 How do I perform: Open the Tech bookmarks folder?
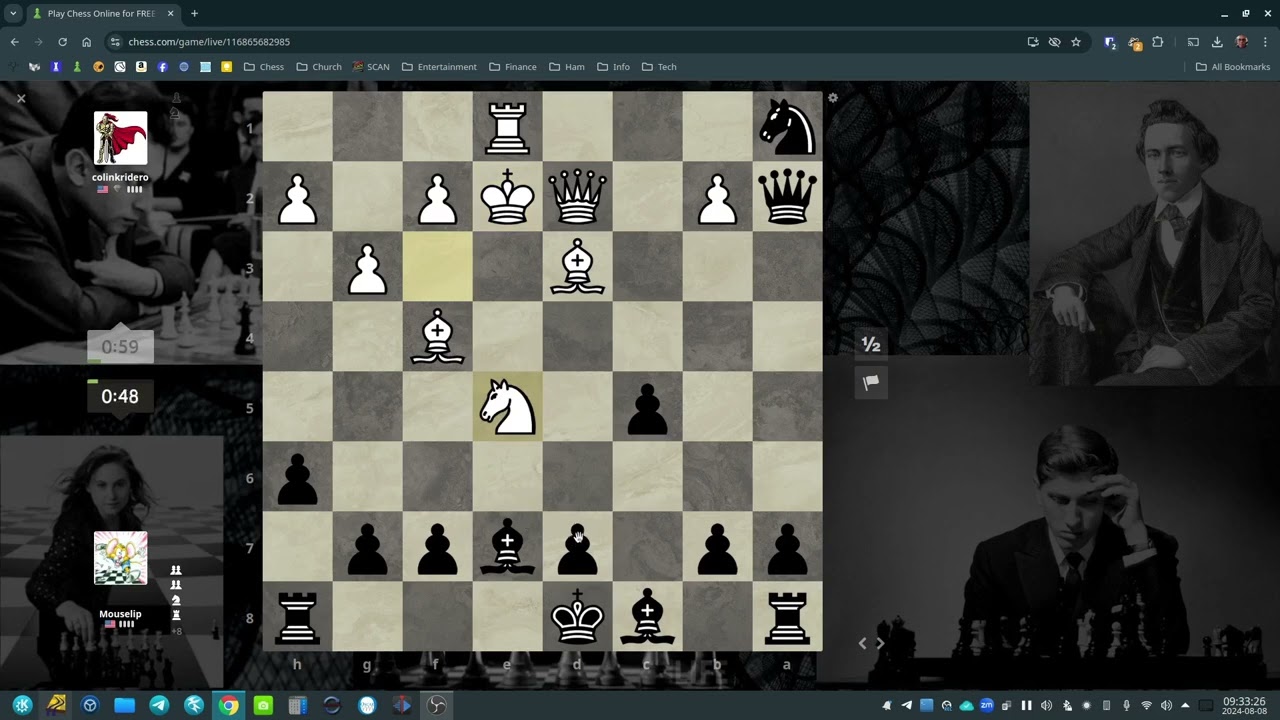click(659, 67)
